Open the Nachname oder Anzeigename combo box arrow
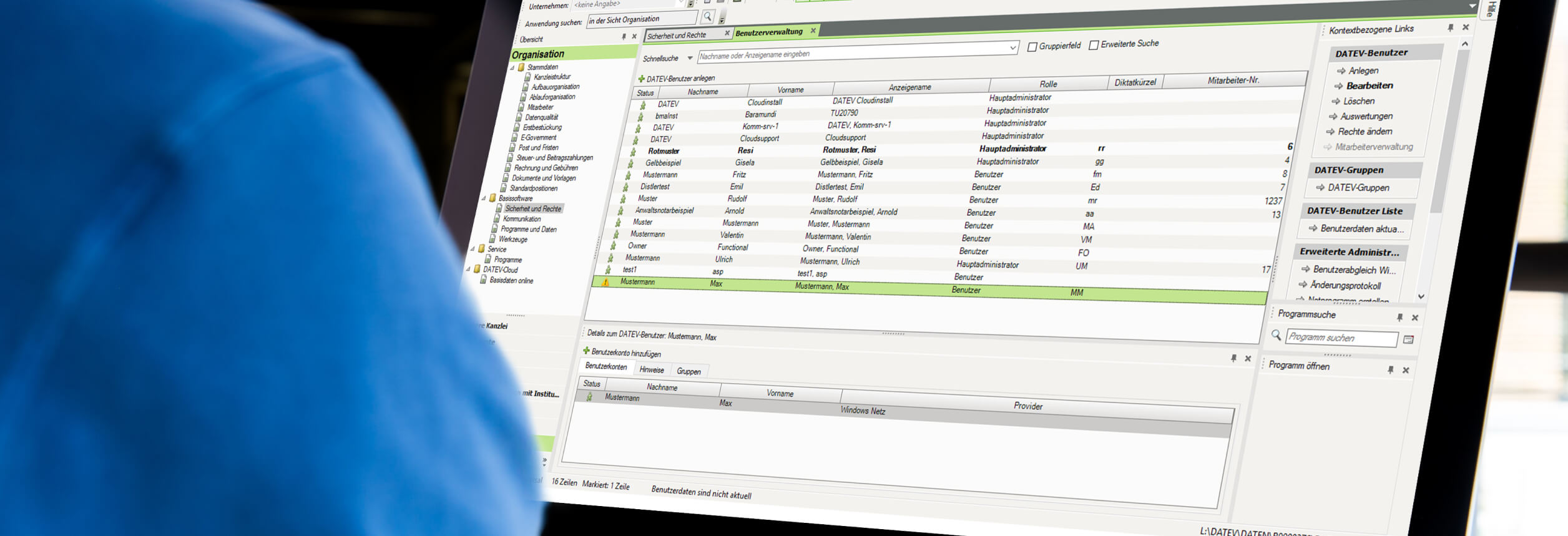The width and height of the screenshot is (1568, 536). [x=1012, y=47]
